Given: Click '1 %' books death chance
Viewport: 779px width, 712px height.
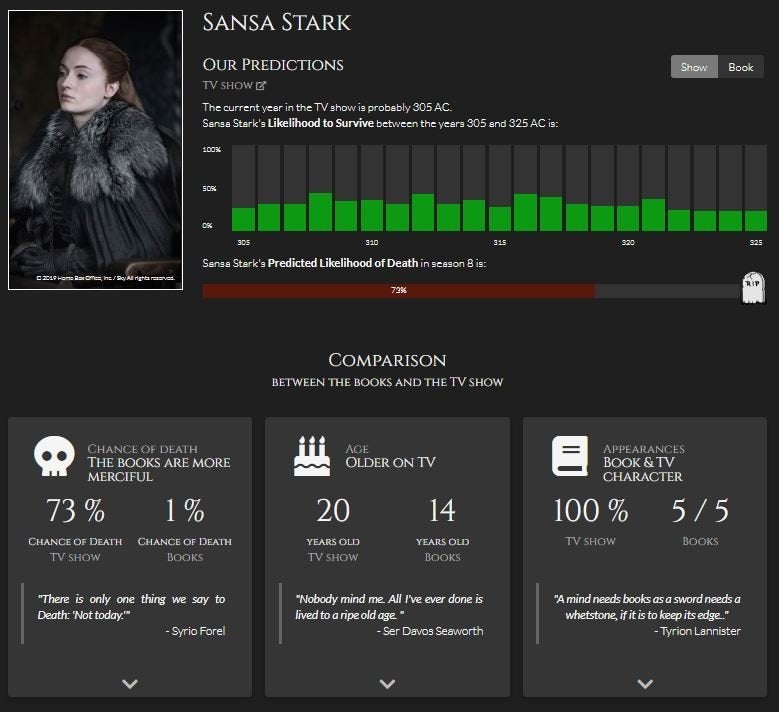Looking at the screenshot, I should coord(184,510).
